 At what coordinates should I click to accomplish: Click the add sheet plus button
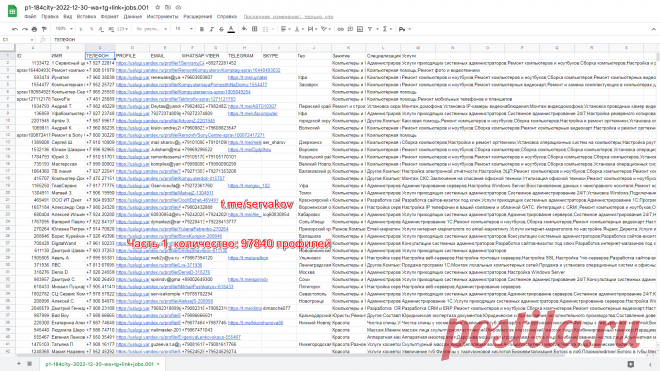pyautogui.click(x=19, y=363)
